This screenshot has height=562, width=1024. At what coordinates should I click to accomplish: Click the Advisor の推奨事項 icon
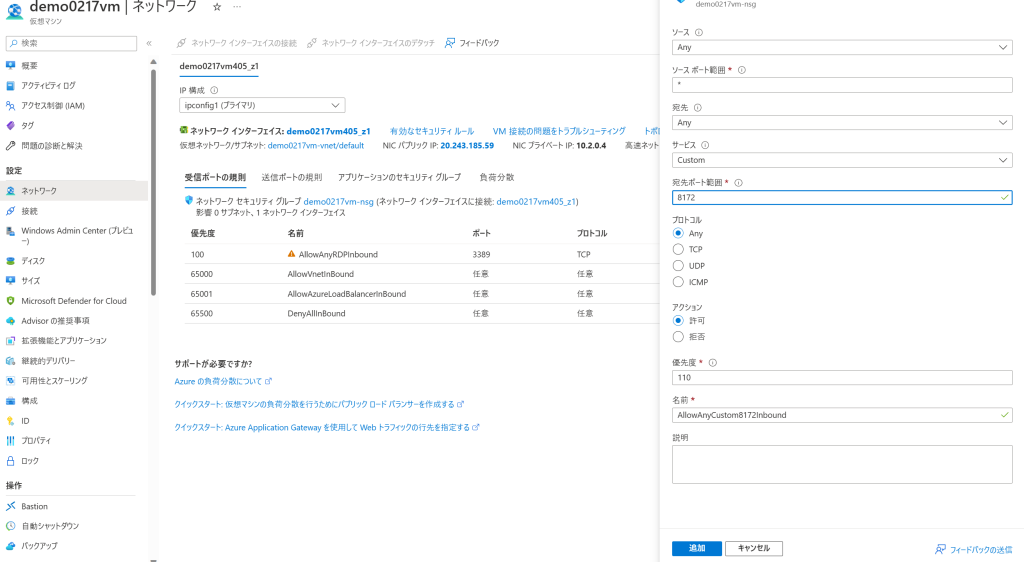tap(10, 320)
